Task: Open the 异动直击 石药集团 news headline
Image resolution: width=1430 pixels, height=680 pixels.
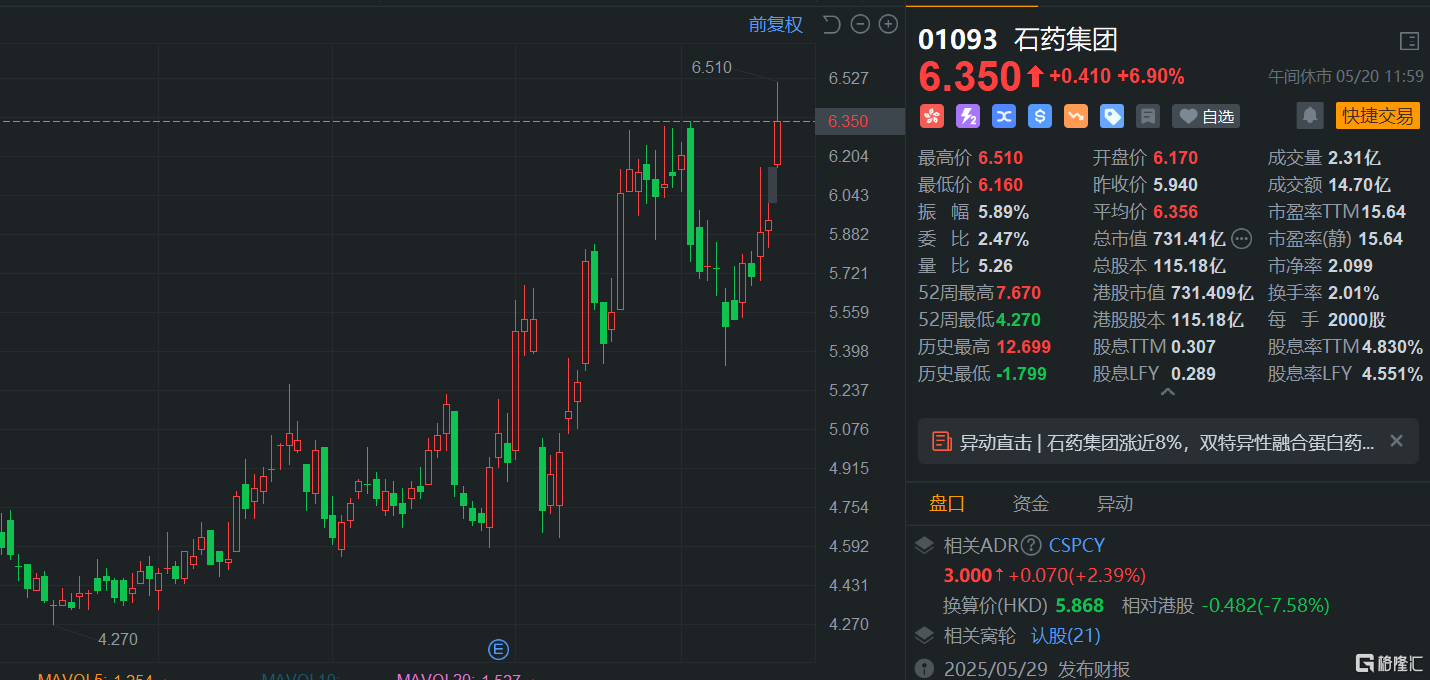Action: tap(1167, 442)
